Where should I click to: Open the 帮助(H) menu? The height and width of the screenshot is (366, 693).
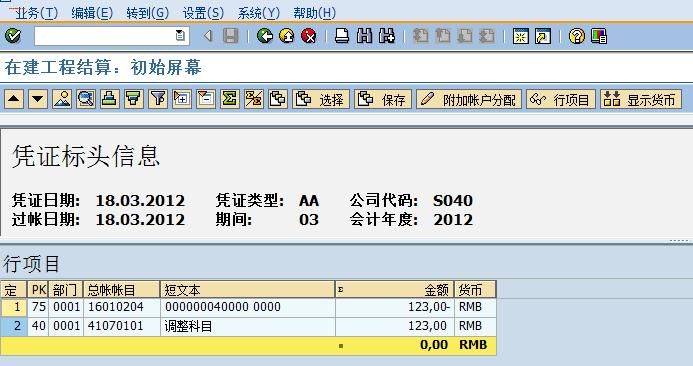[x=315, y=13]
